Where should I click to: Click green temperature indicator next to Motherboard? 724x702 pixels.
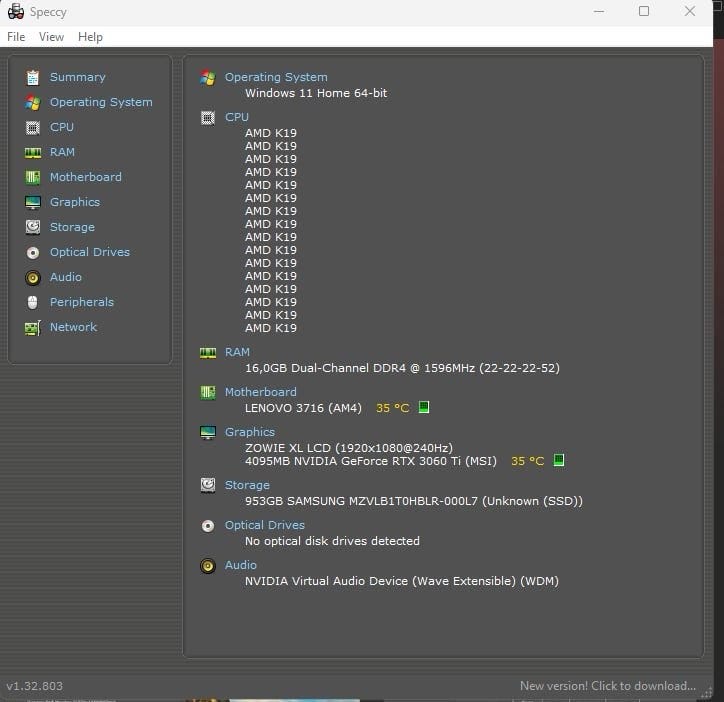point(424,408)
